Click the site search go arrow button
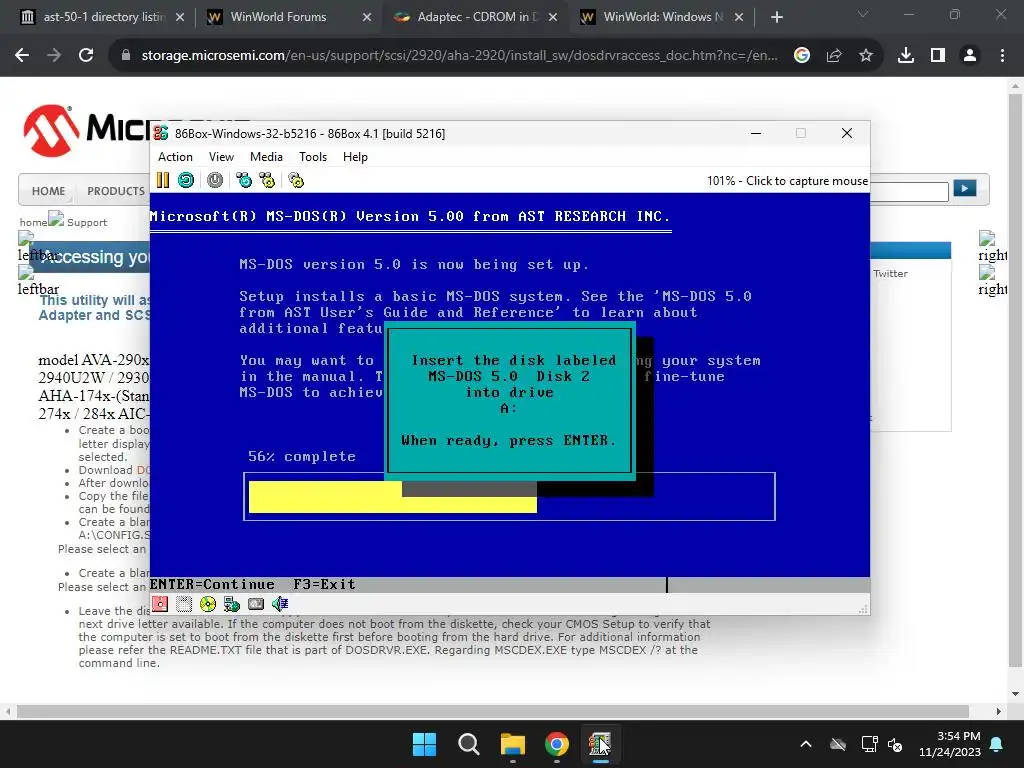1024x768 pixels. [965, 189]
